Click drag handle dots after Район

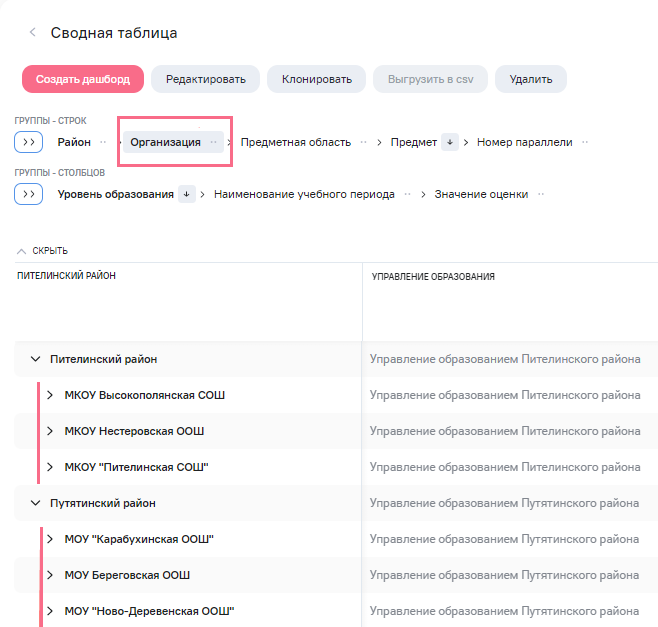point(103,143)
